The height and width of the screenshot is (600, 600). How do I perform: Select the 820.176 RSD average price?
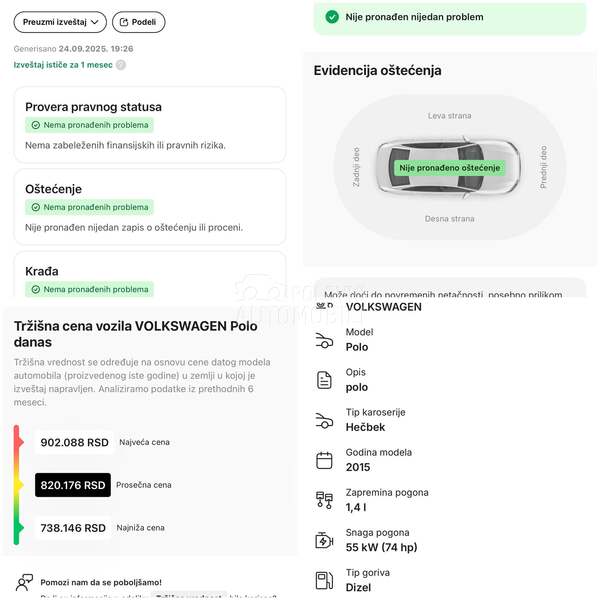tap(73, 485)
